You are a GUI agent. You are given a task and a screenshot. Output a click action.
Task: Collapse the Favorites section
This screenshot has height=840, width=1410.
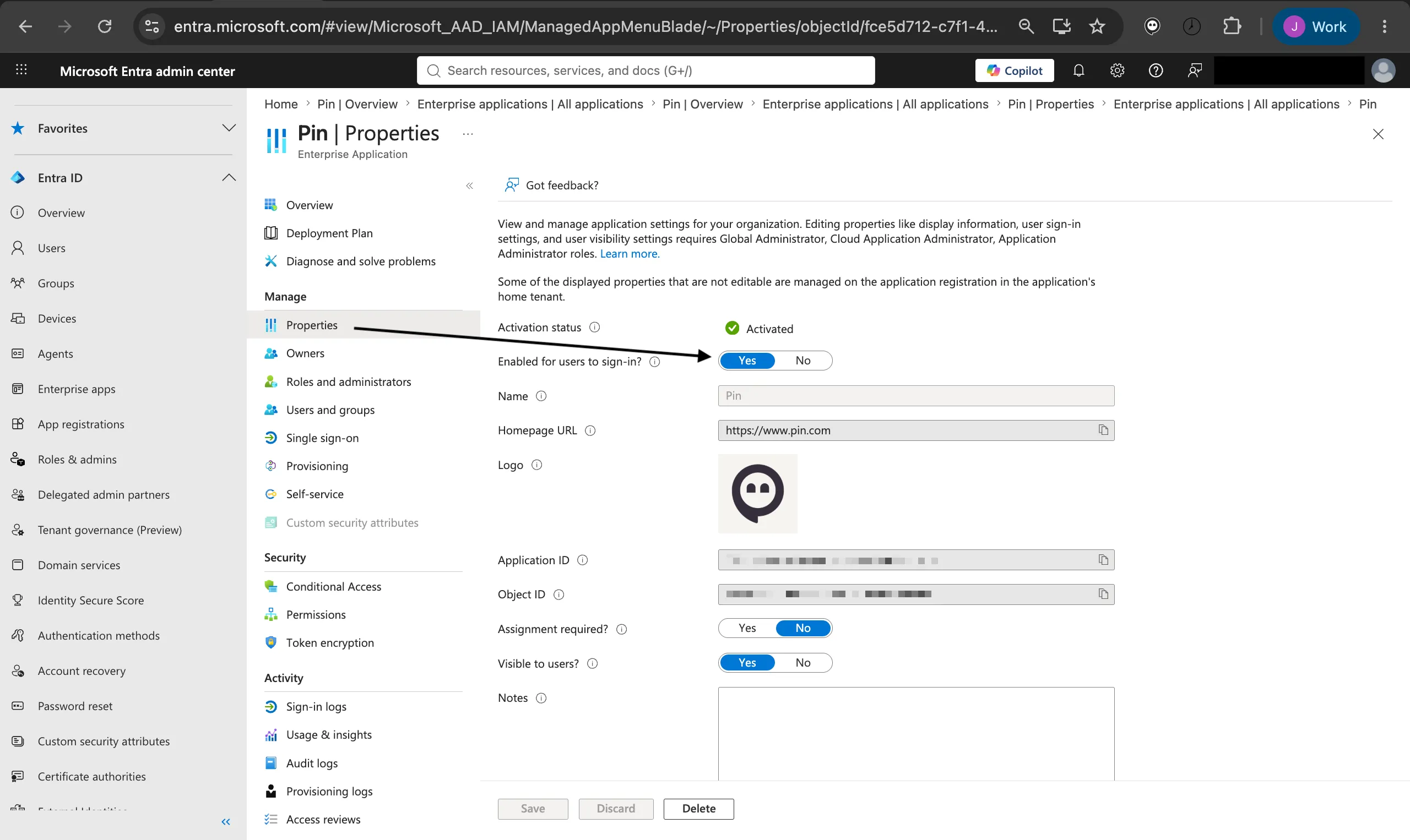coord(229,128)
